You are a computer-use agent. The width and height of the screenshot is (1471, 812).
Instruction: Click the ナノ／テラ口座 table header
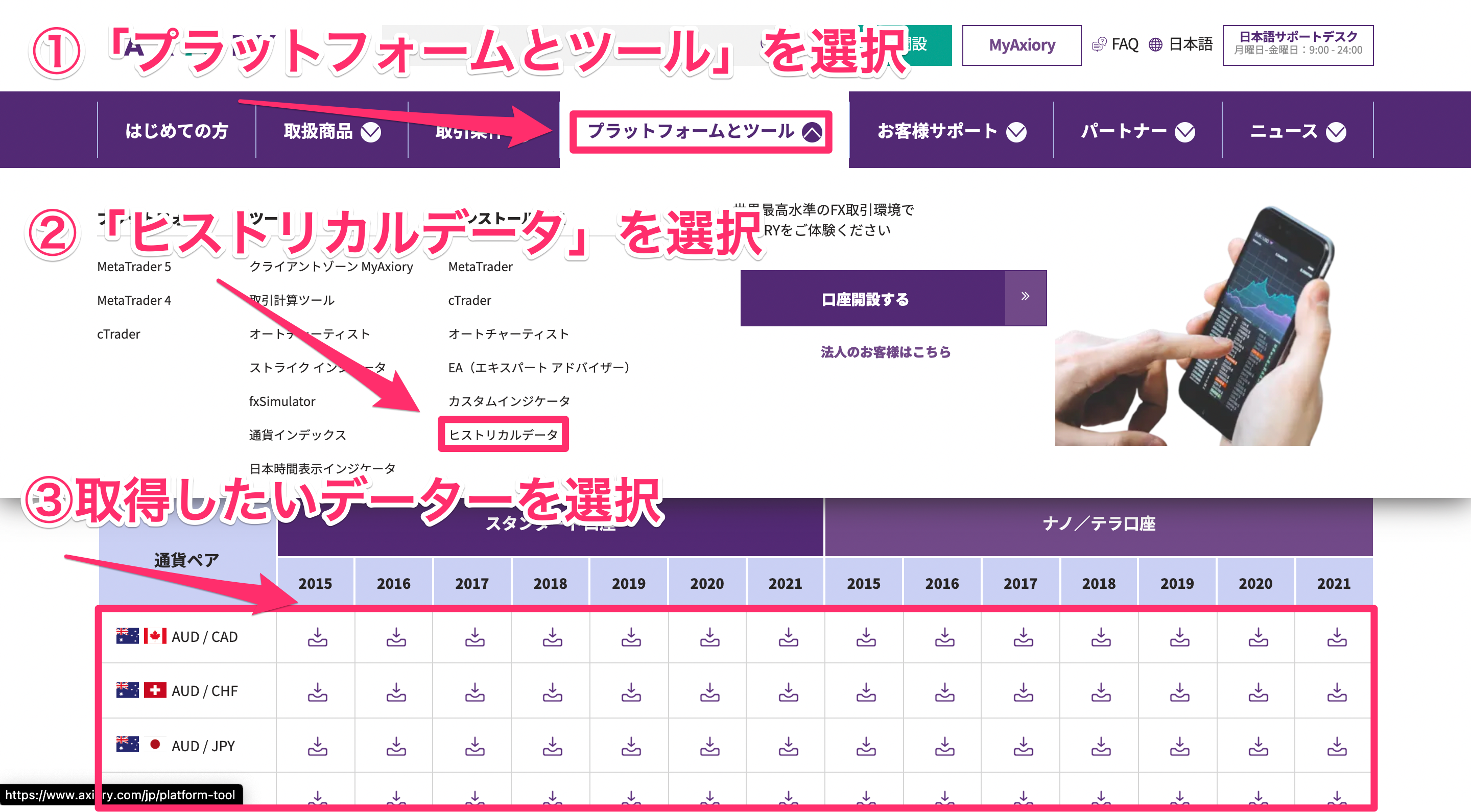coord(1099,524)
